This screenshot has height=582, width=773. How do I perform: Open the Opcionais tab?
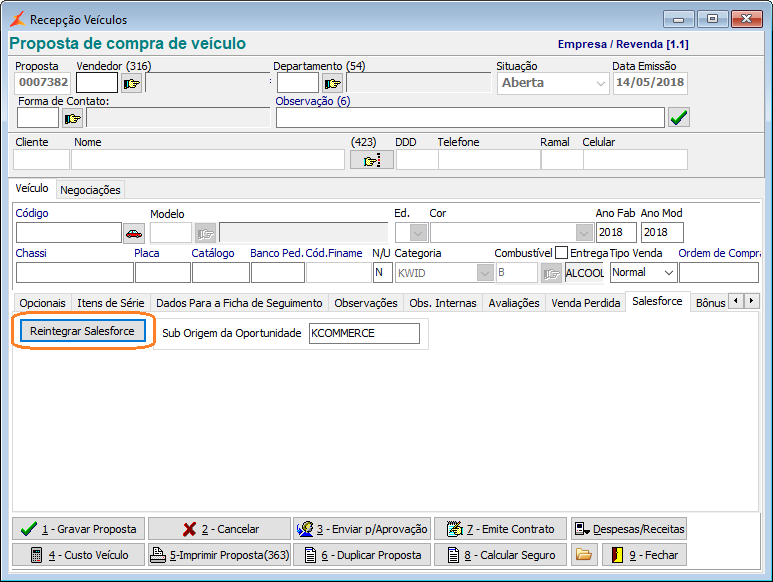coord(42,303)
